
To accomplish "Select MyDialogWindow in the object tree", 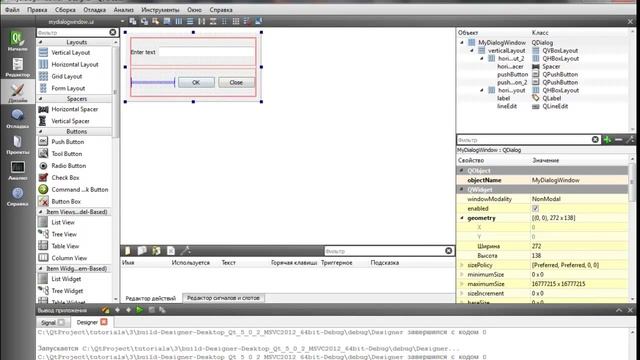I will [x=502, y=42].
